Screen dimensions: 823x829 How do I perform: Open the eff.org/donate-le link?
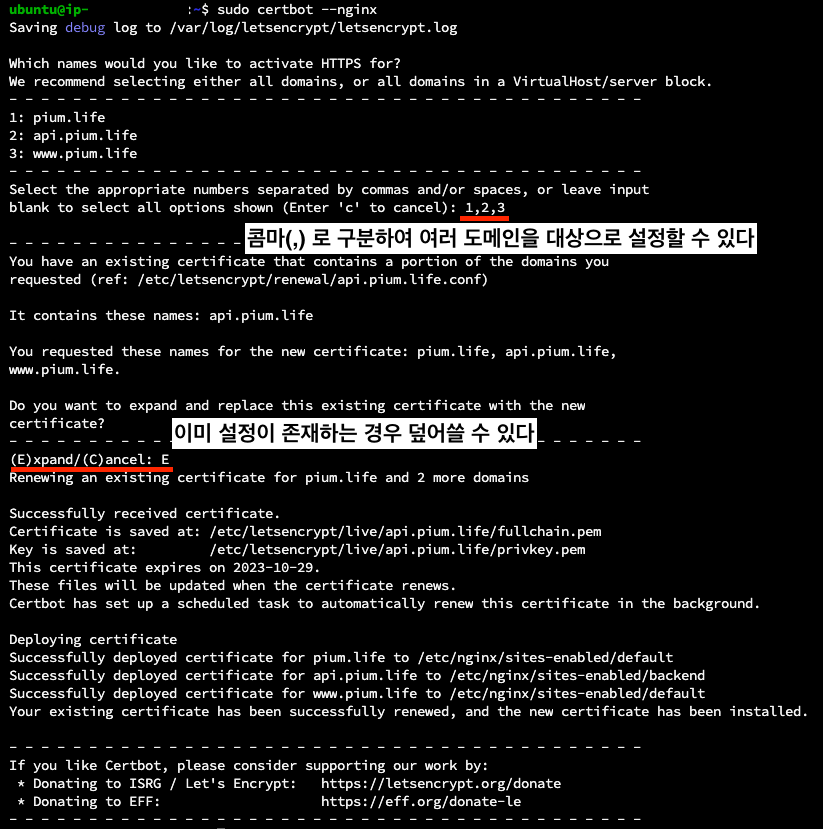coord(421,802)
